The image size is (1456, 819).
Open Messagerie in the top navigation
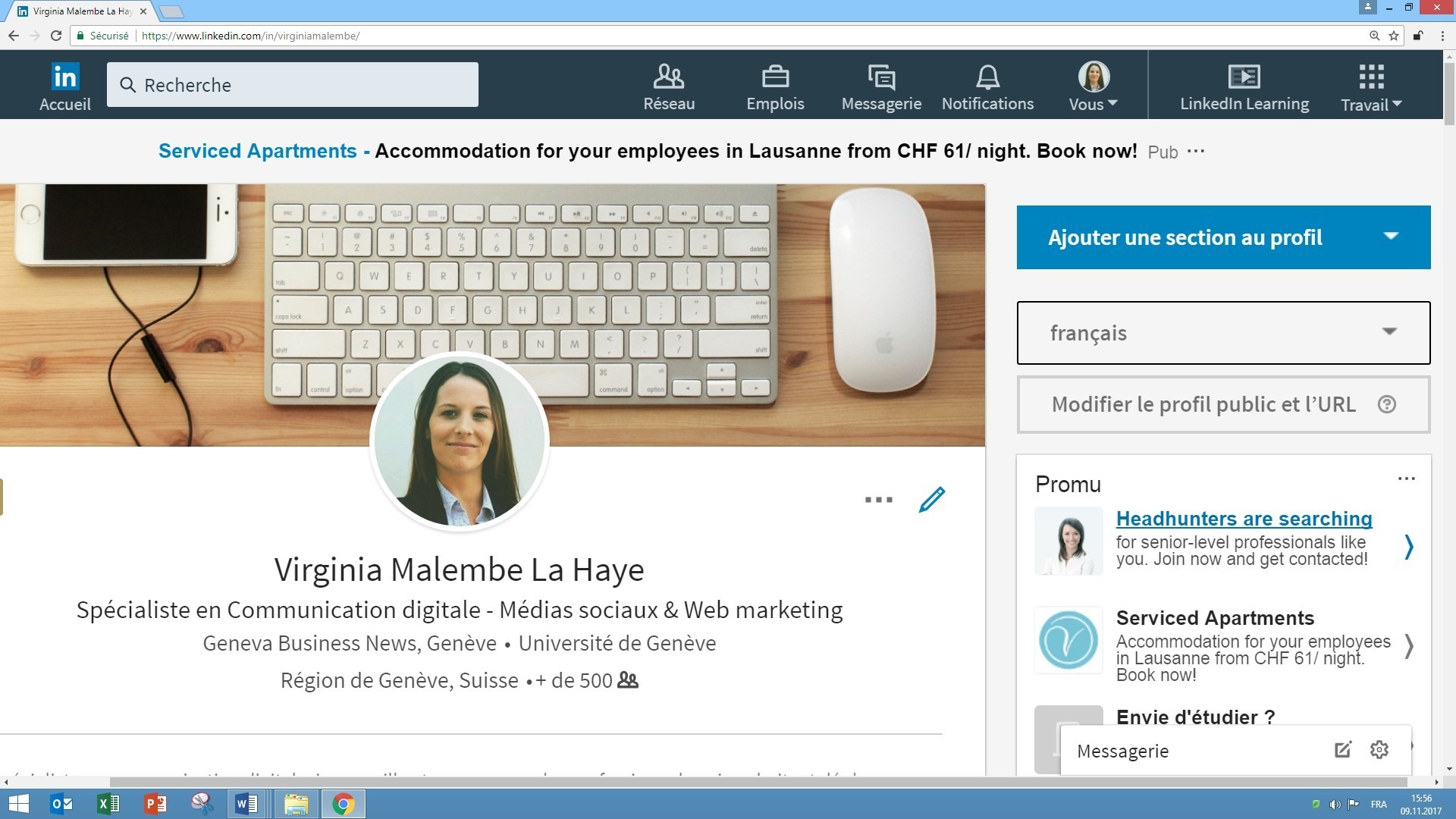click(x=880, y=86)
